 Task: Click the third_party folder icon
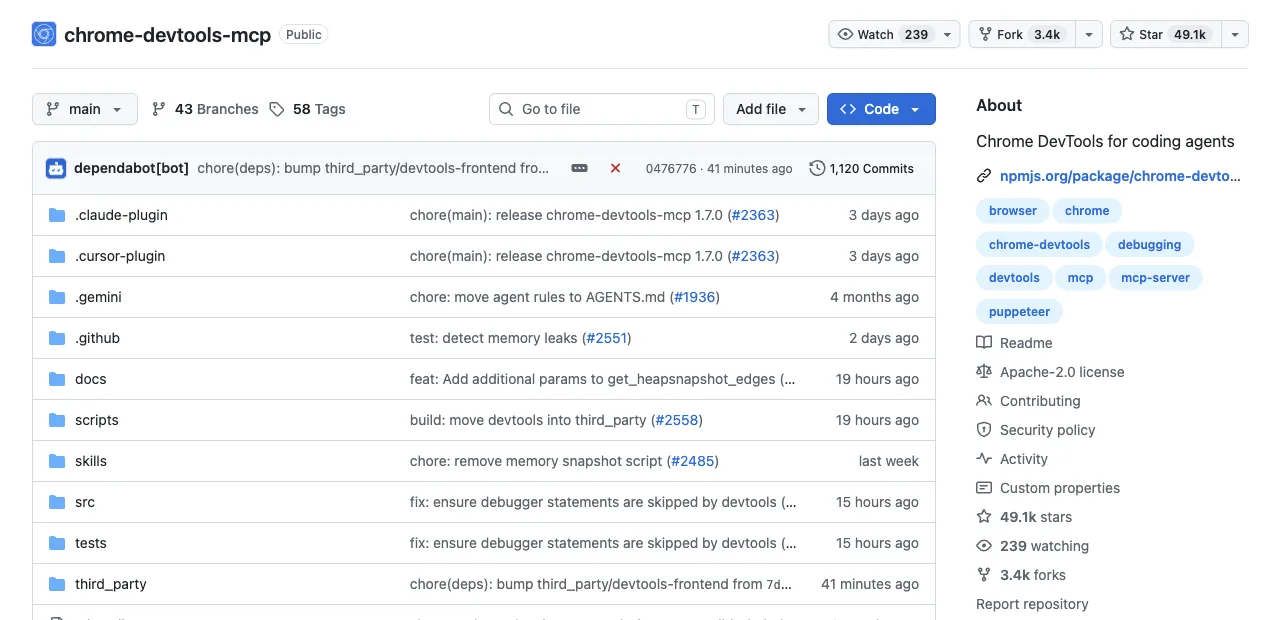click(x=57, y=584)
